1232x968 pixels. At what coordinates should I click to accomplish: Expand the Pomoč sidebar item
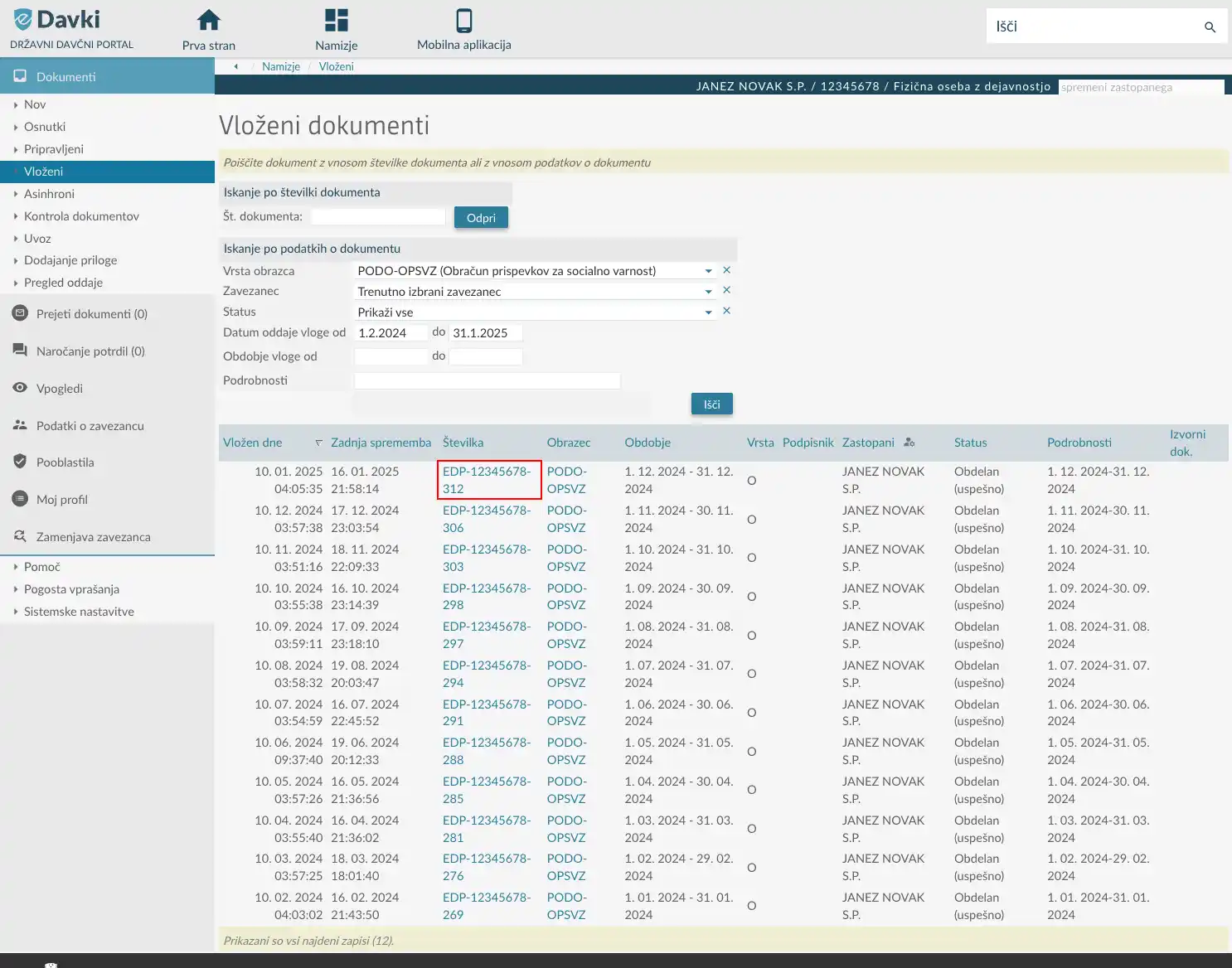coord(41,567)
